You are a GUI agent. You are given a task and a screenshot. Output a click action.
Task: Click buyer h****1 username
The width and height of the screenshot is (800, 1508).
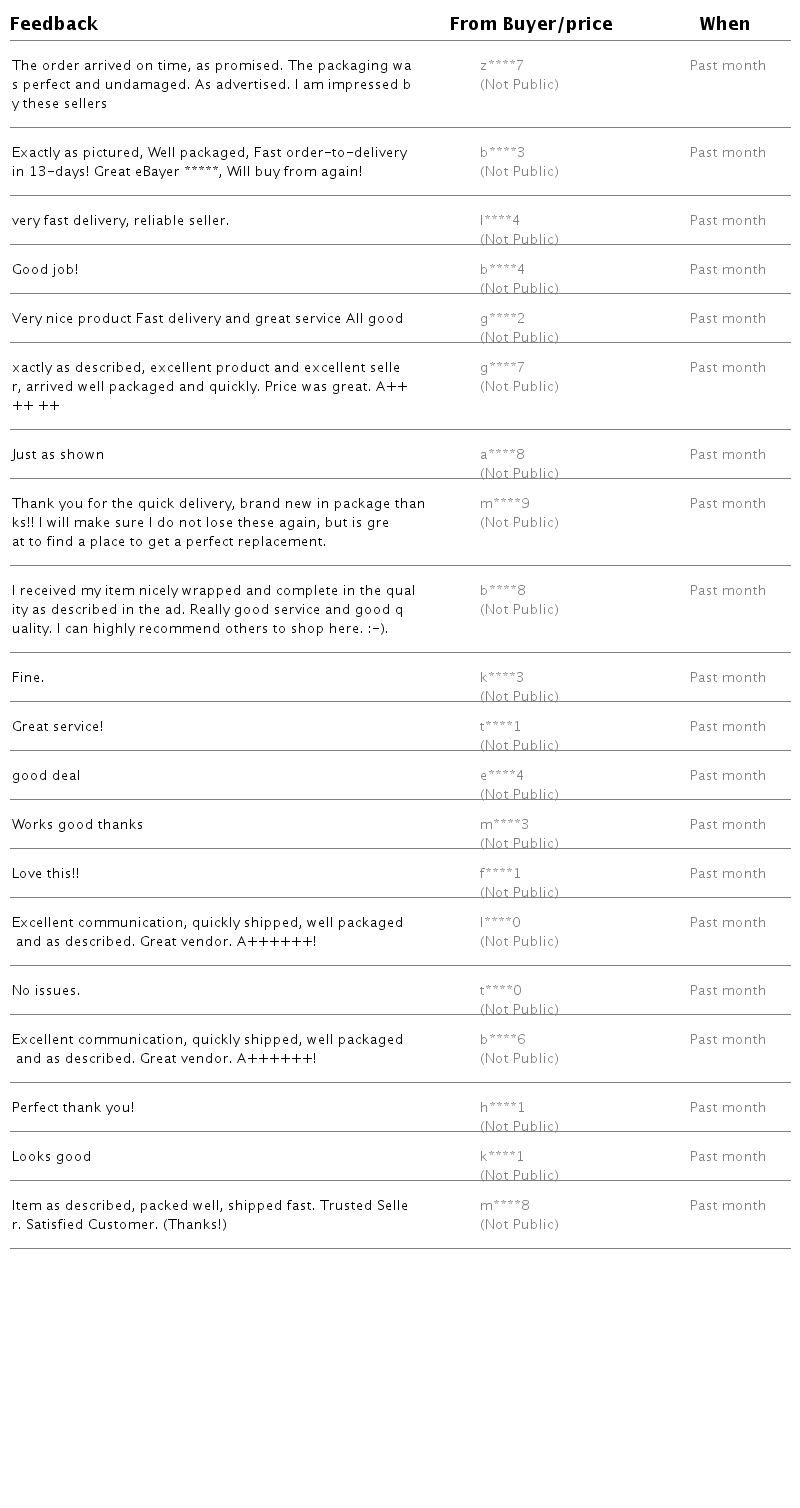(x=502, y=1108)
